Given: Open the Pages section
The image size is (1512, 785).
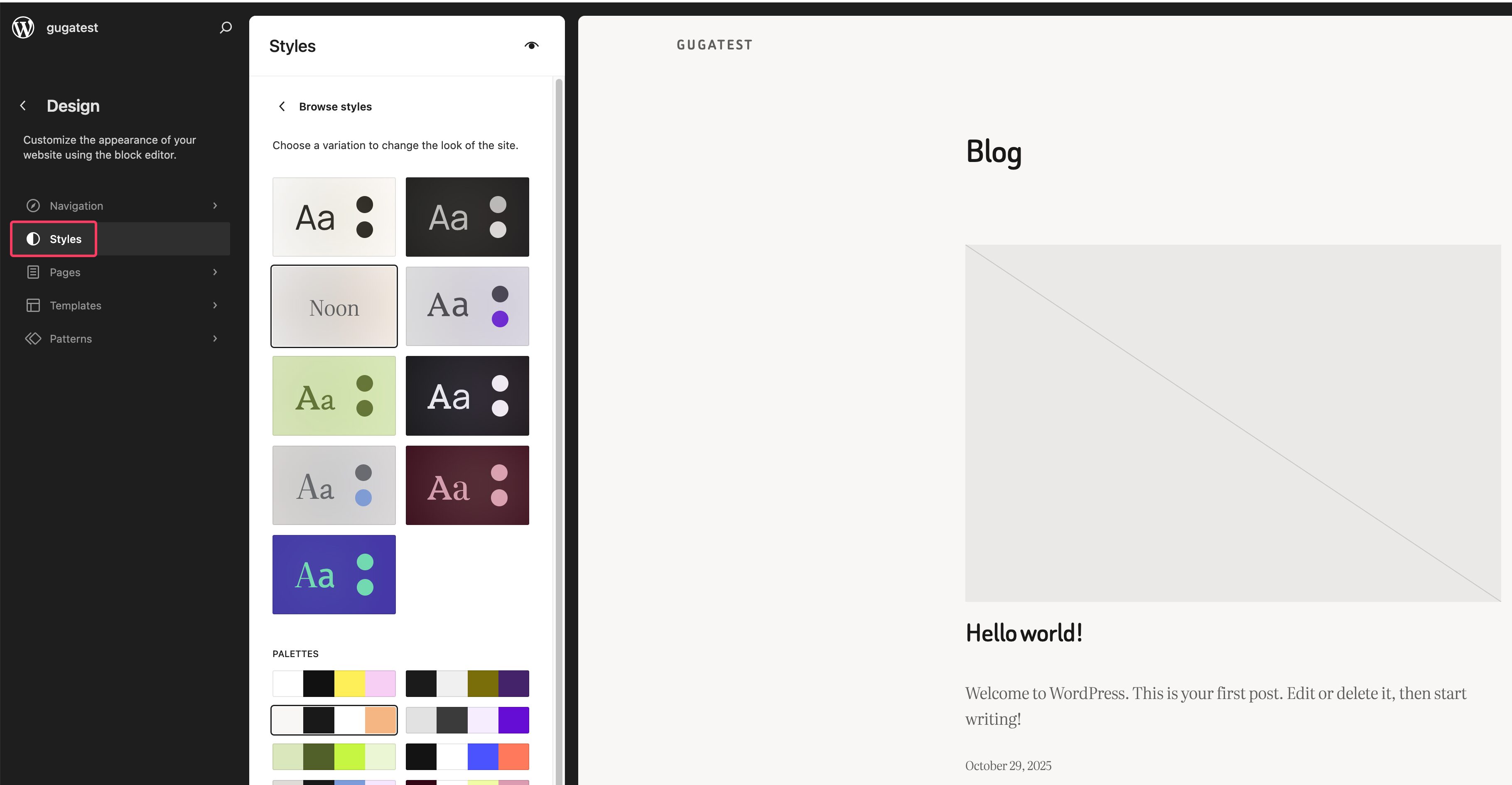Looking at the screenshot, I should coord(64,272).
